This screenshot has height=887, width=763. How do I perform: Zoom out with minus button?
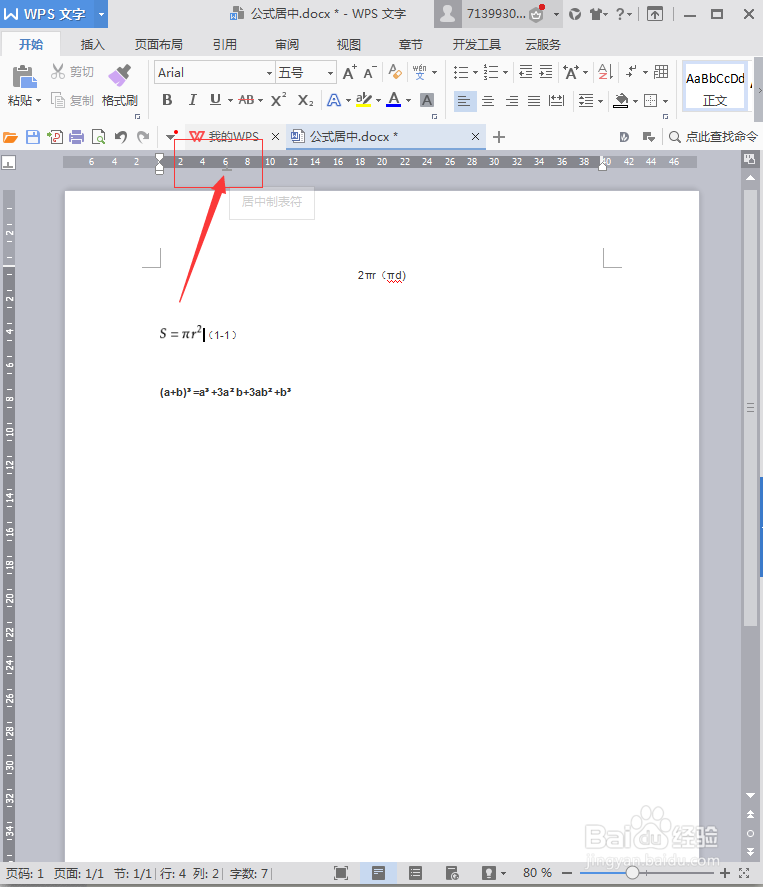point(567,873)
